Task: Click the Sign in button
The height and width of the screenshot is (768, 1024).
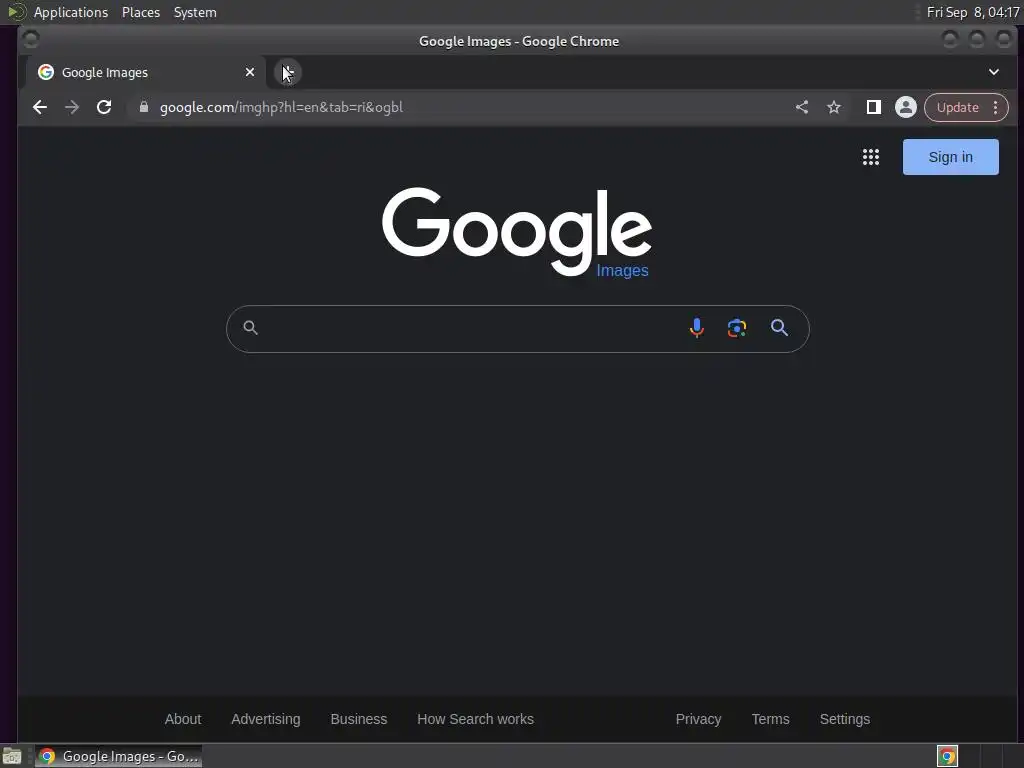Action: coord(950,157)
